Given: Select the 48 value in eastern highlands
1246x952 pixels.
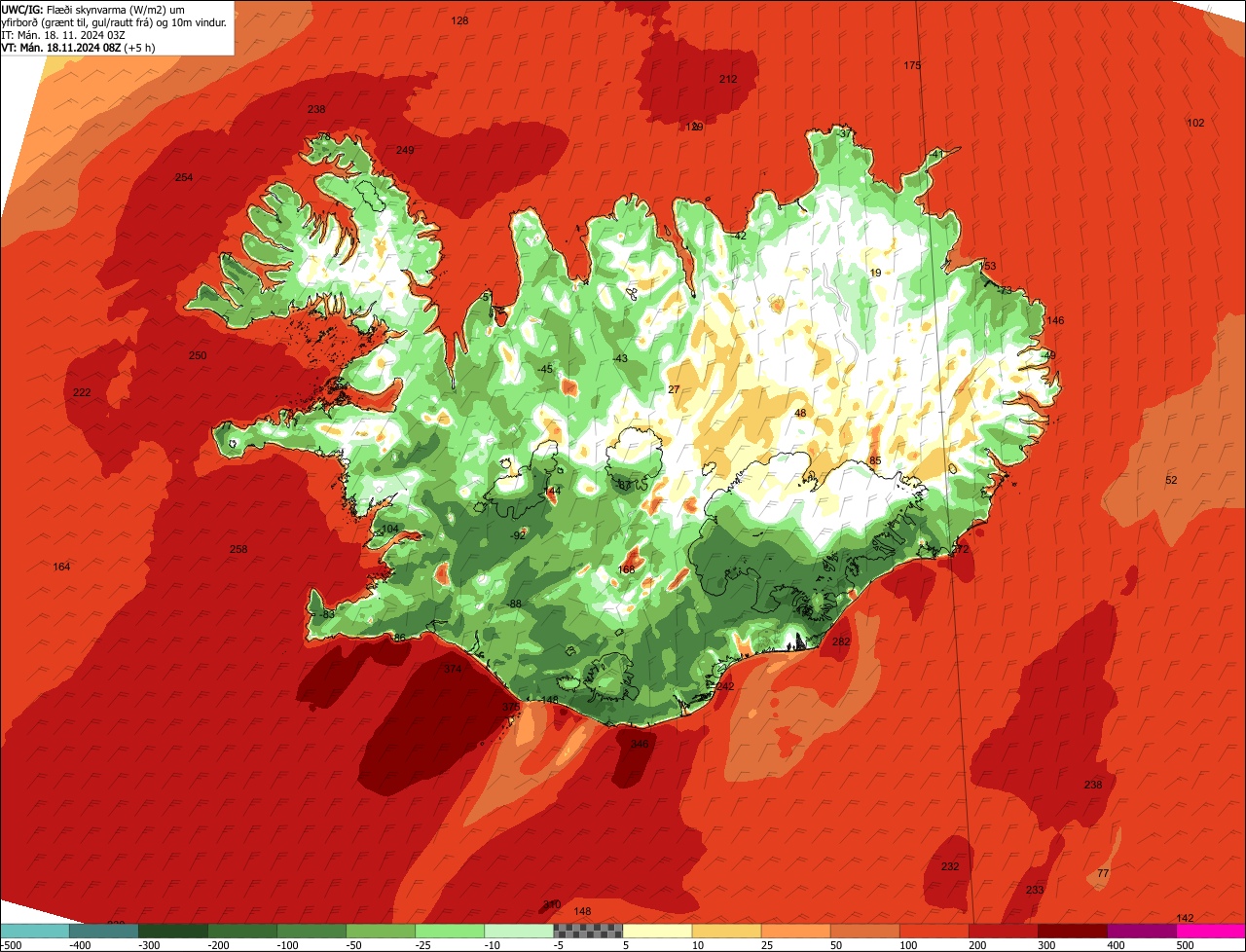Looking at the screenshot, I should (x=800, y=414).
